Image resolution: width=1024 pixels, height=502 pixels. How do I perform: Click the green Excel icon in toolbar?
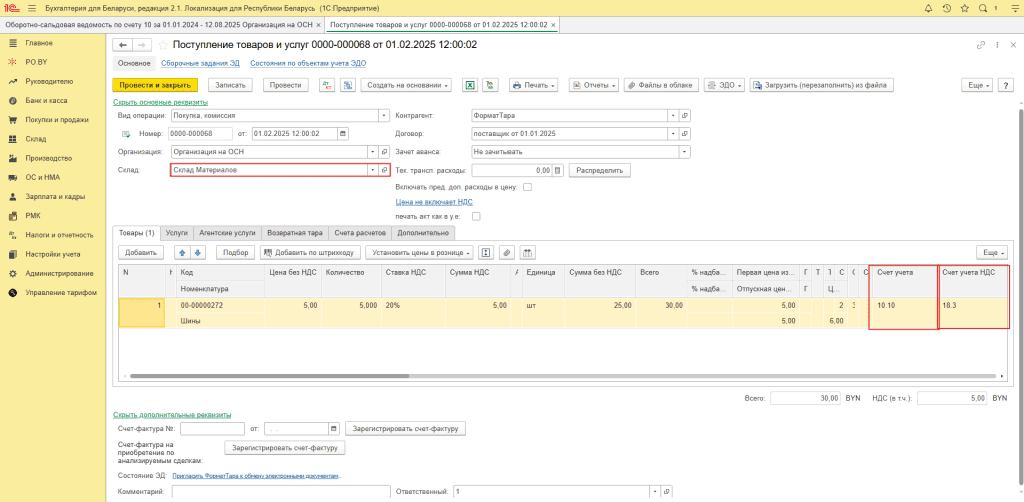tap(468, 86)
